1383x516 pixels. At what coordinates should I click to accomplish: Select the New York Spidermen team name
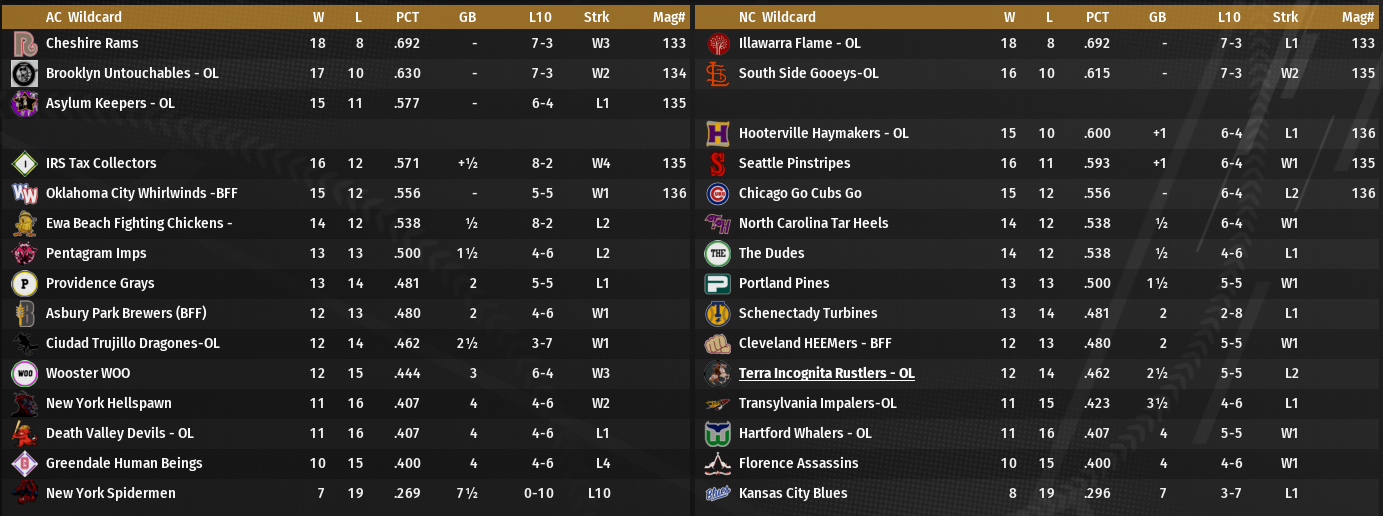click(110, 494)
